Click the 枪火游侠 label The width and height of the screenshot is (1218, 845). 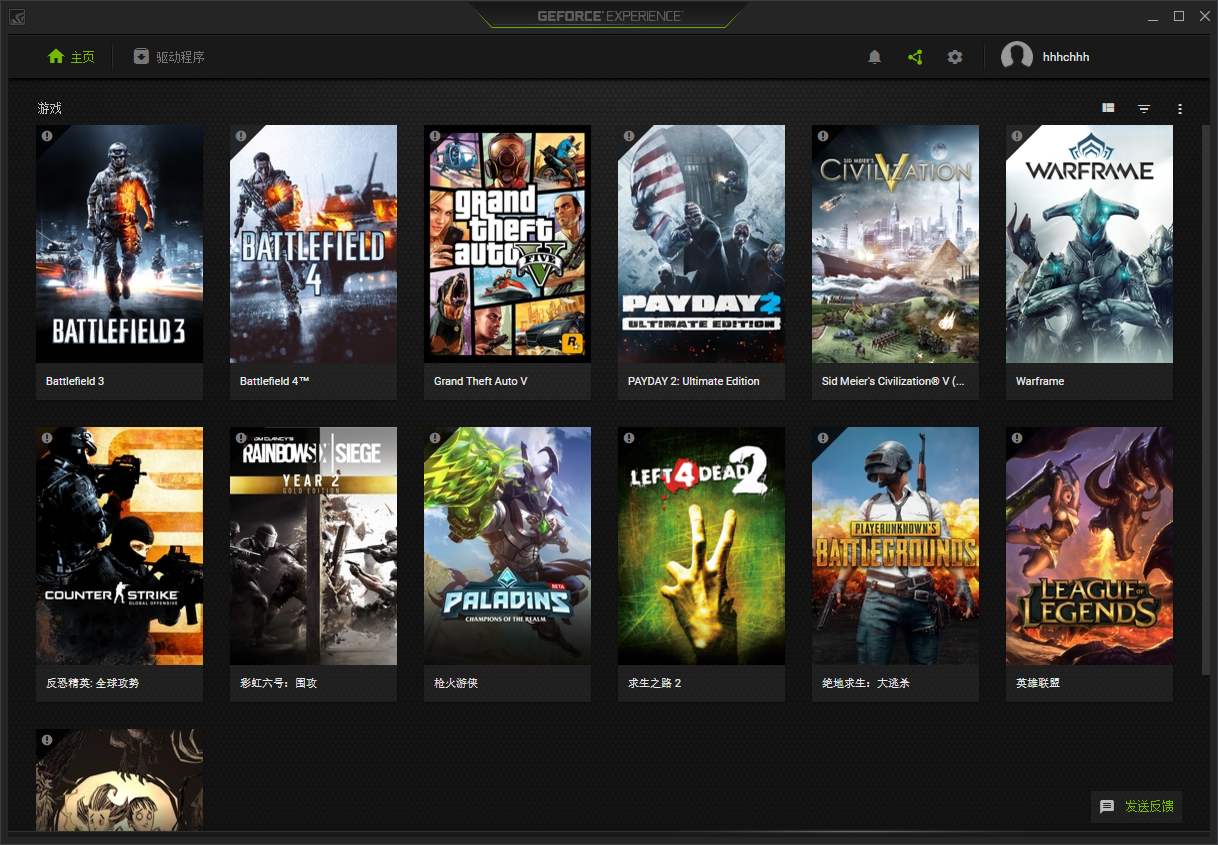(456, 683)
